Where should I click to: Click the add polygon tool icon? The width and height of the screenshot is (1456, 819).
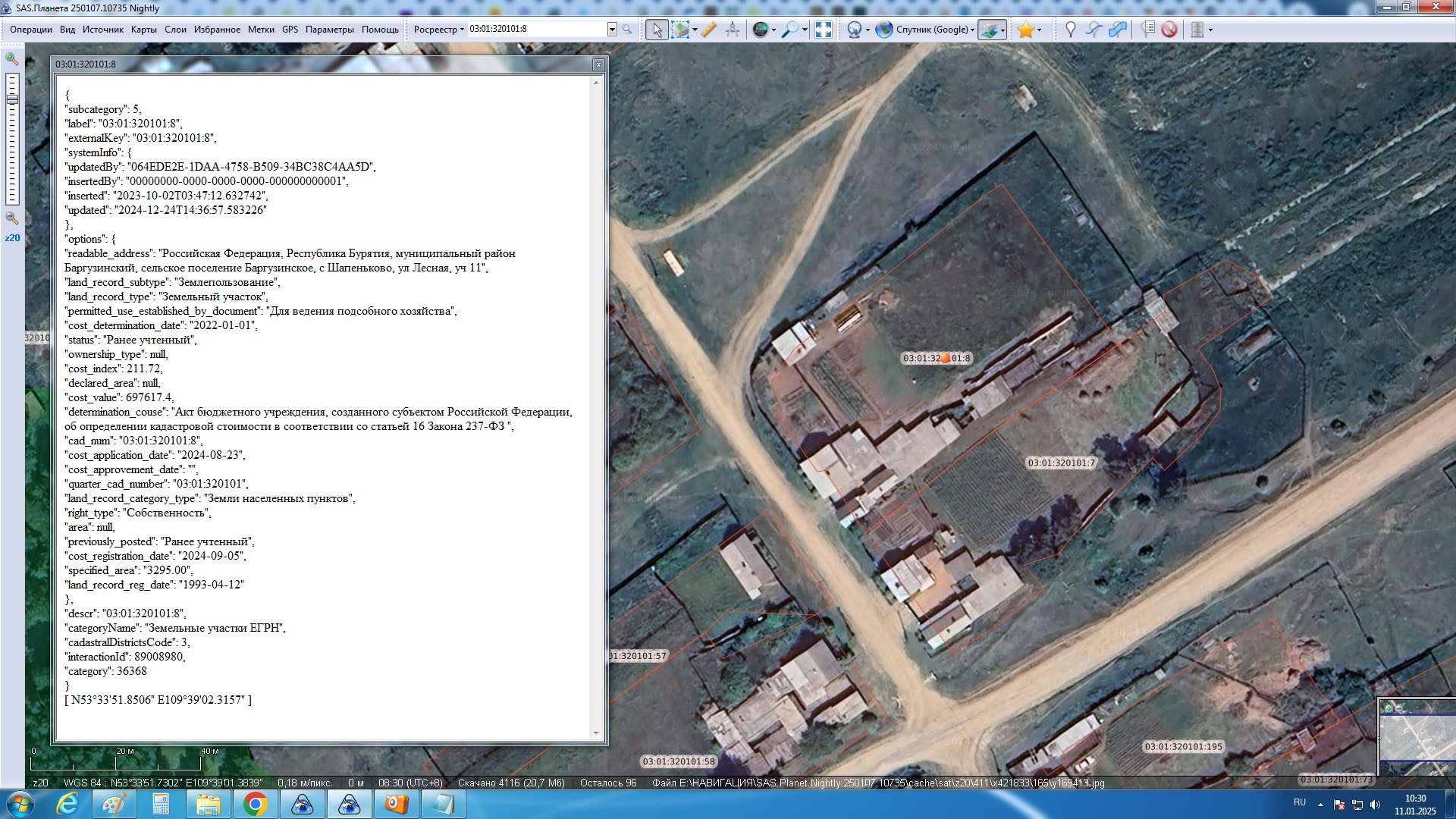pyautogui.click(x=1118, y=30)
